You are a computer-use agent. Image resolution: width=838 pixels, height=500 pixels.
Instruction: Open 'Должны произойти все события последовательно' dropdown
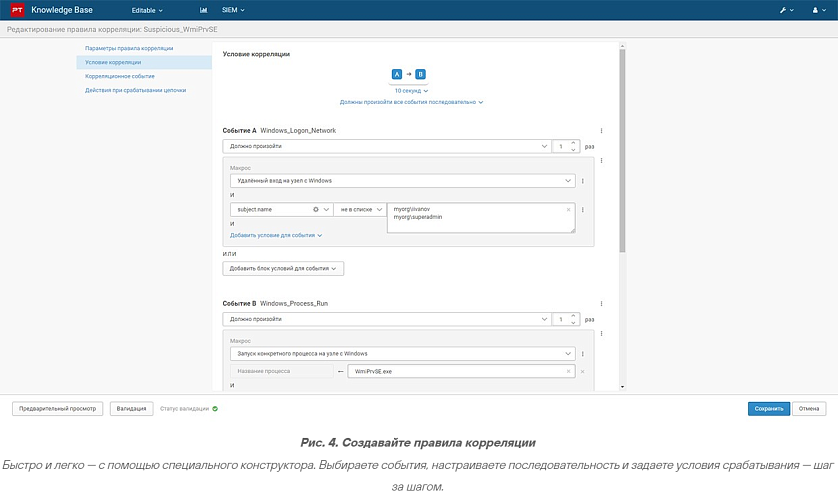point(411,102)
